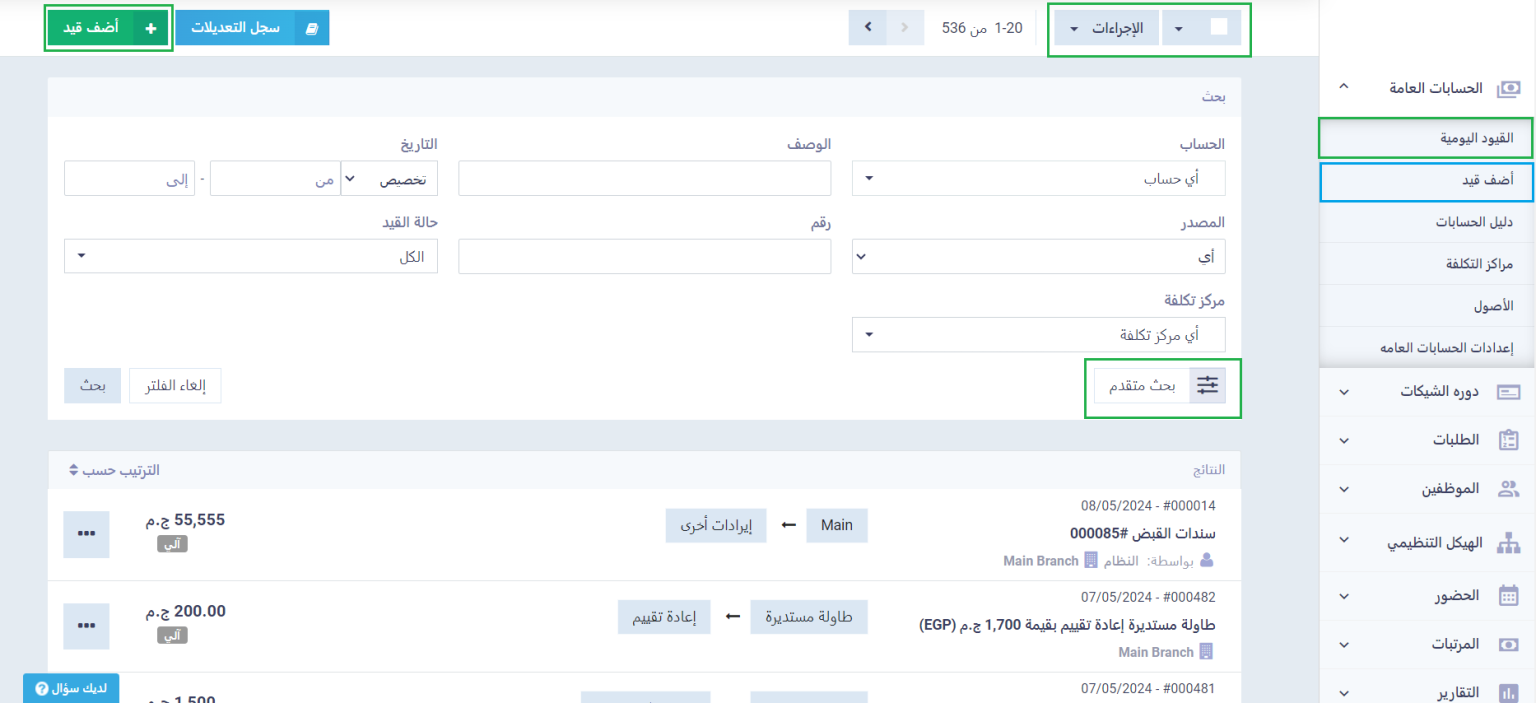This screenshot has width=1536, height=703.
Task: Click the إلغاء الفلتر button
Action: click(x=175, y=386)
